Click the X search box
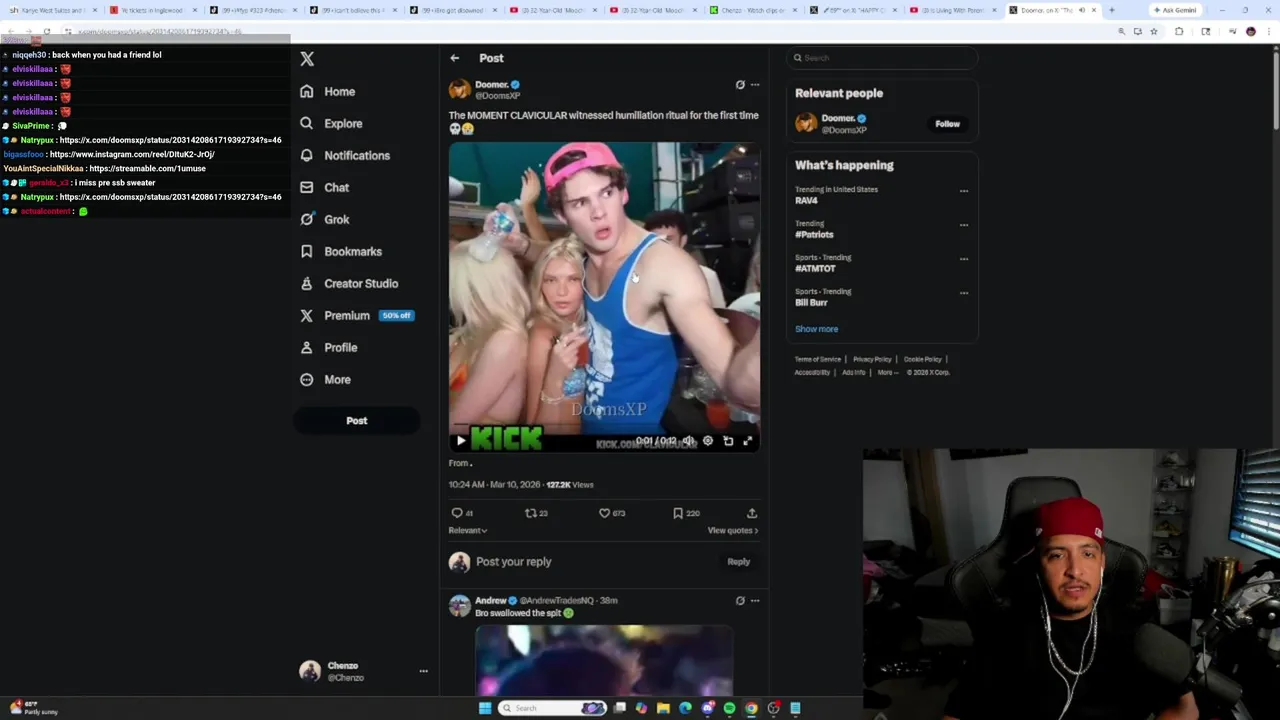The image size is (1280, 720). 881,58
